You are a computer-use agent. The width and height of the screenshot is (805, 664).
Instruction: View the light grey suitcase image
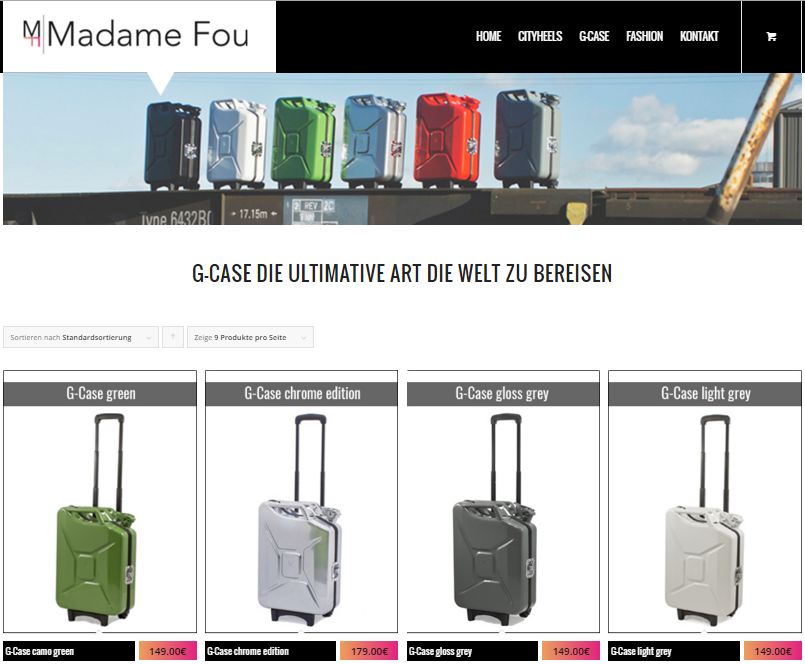click(705, 519)
